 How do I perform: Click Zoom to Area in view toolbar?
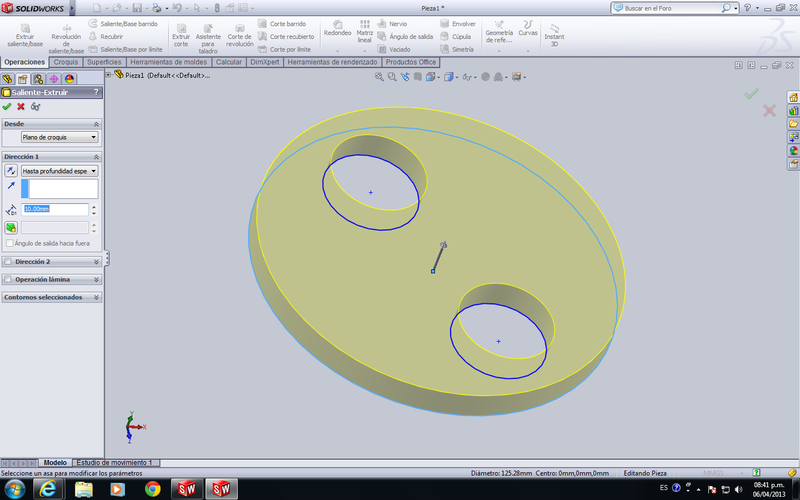(x=392, y=77)
